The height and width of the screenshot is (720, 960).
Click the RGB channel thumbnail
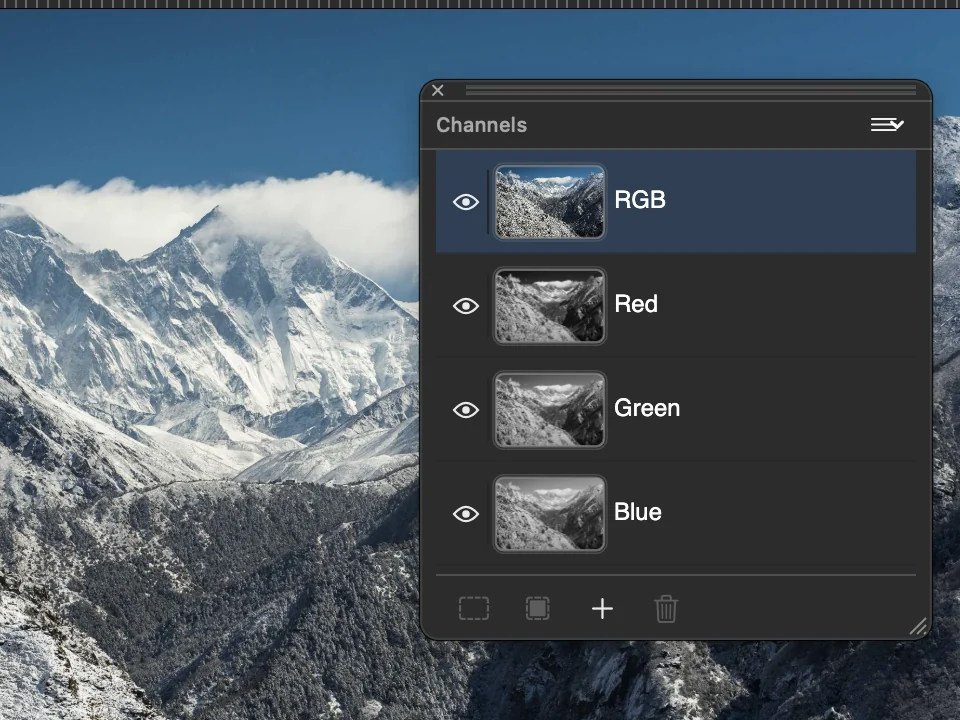pos(550,202)
